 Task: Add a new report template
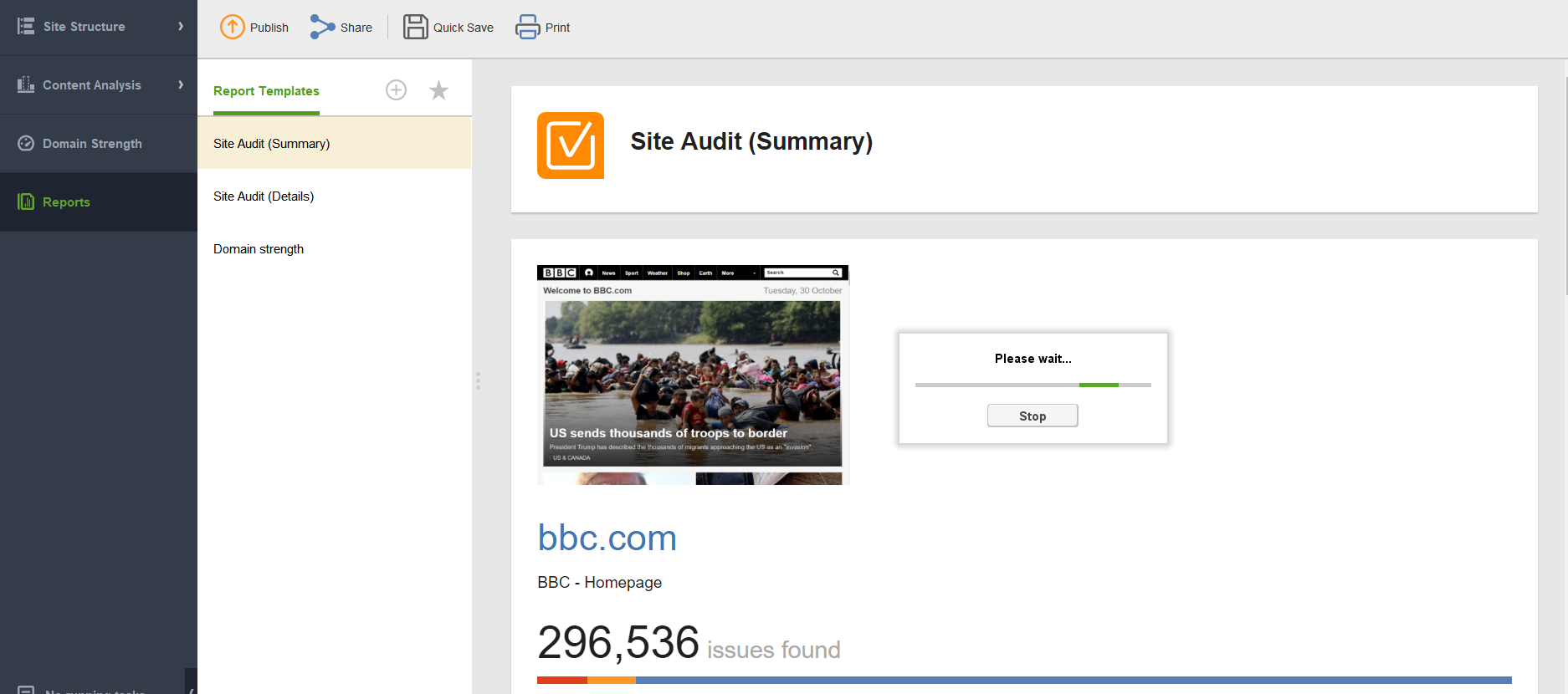click(x=396, y=90)
